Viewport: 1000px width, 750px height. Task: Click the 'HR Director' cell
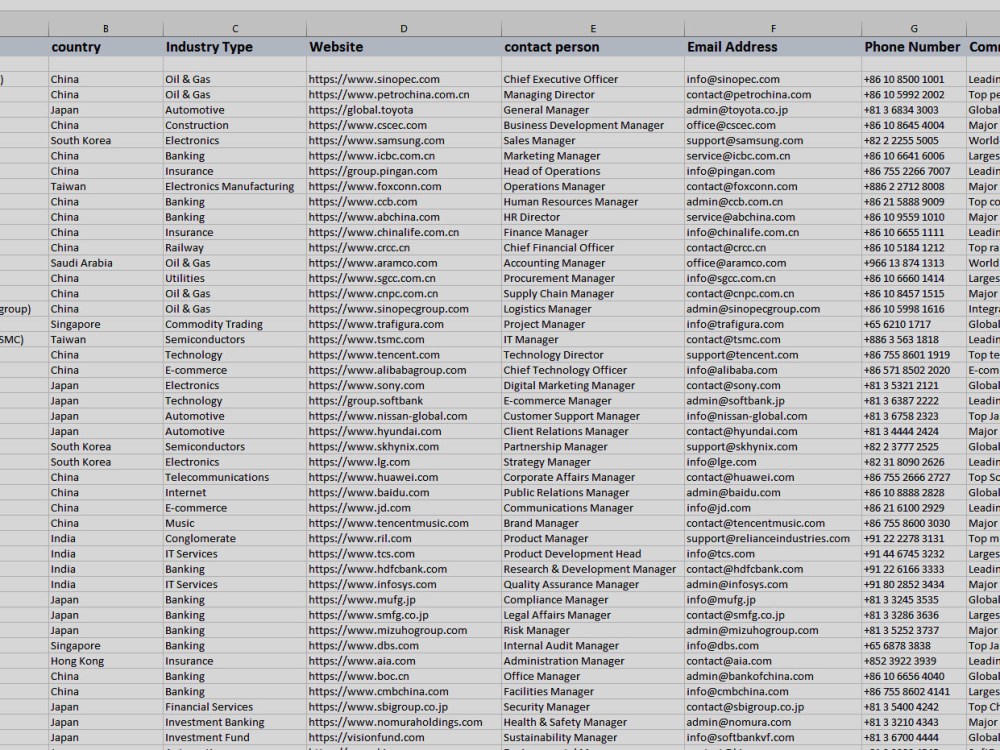coord(593,217)
